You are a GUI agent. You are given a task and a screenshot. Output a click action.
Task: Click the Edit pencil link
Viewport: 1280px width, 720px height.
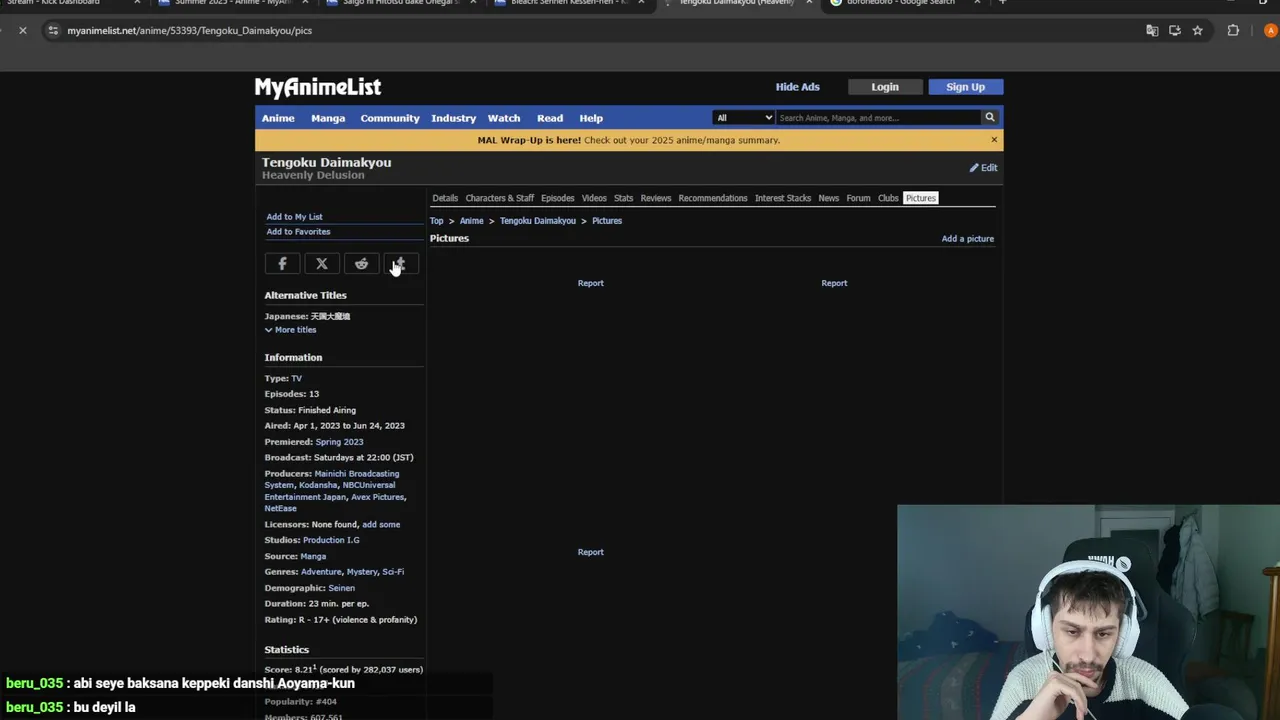click(983, 168)
